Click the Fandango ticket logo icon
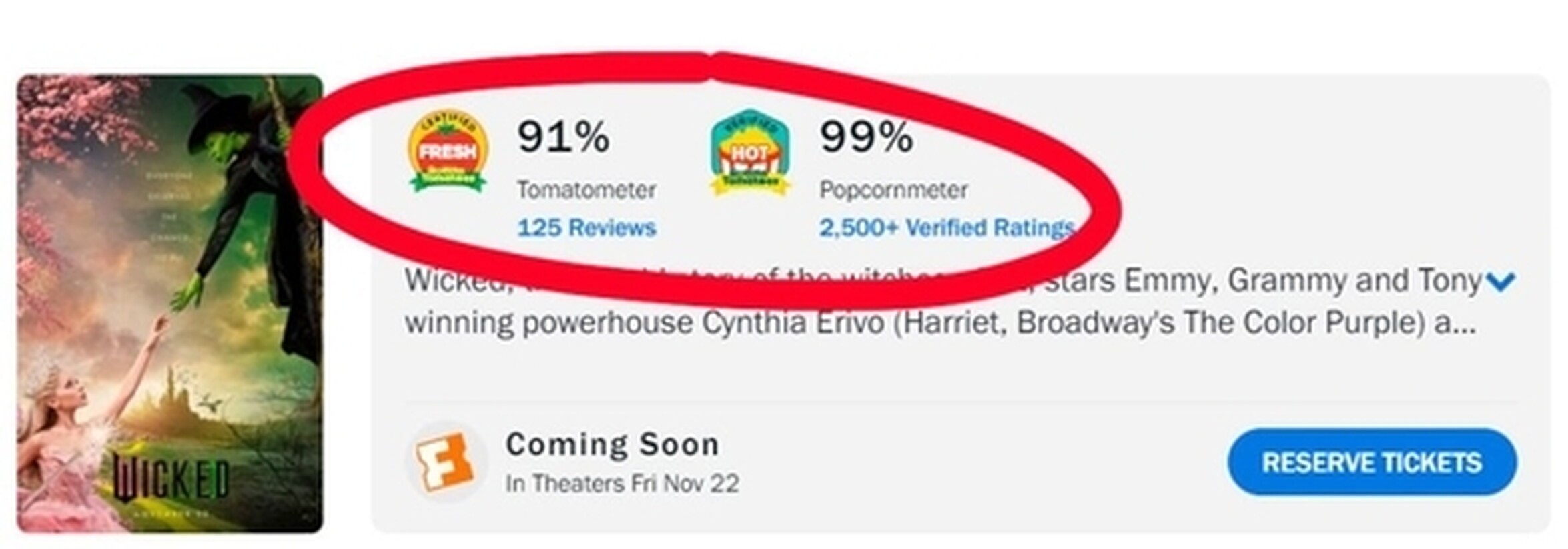The image size is (1568, 549). coord(444,462)
